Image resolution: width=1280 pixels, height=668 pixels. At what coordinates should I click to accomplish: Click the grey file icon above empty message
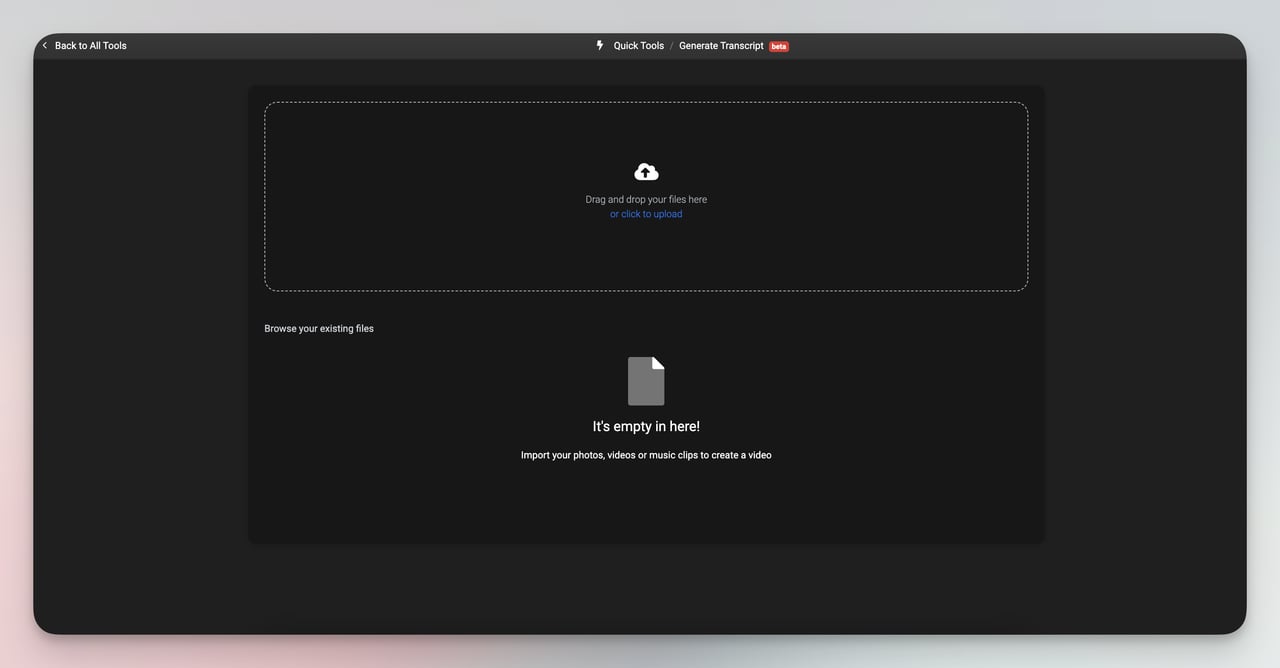(645, 380)
